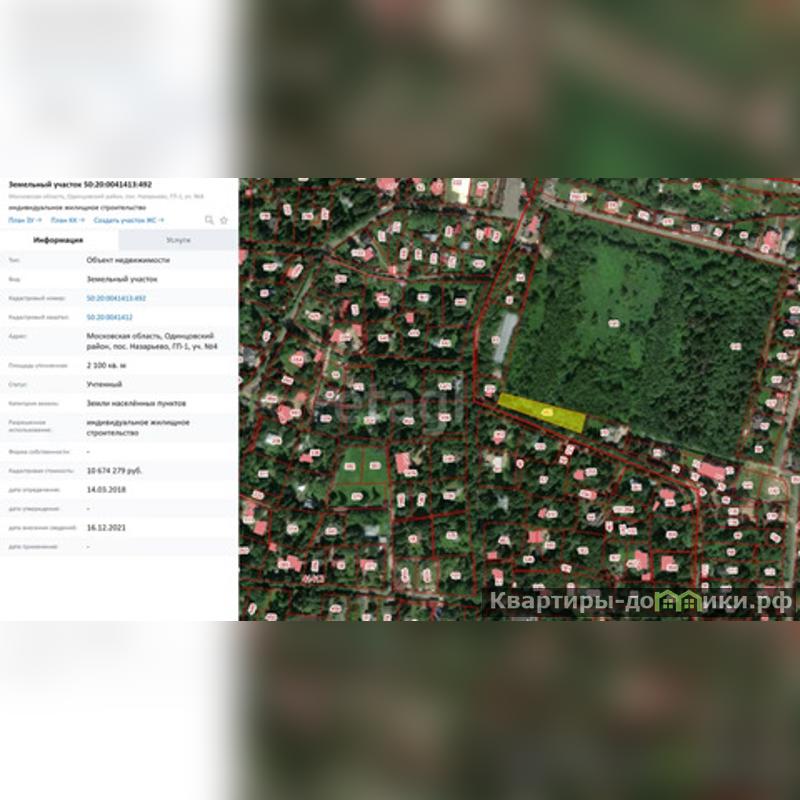Click the area value '2 100 кв. м'
This screenshot has height=800, width=800.
pyautogui.click(x=106, y=366)
